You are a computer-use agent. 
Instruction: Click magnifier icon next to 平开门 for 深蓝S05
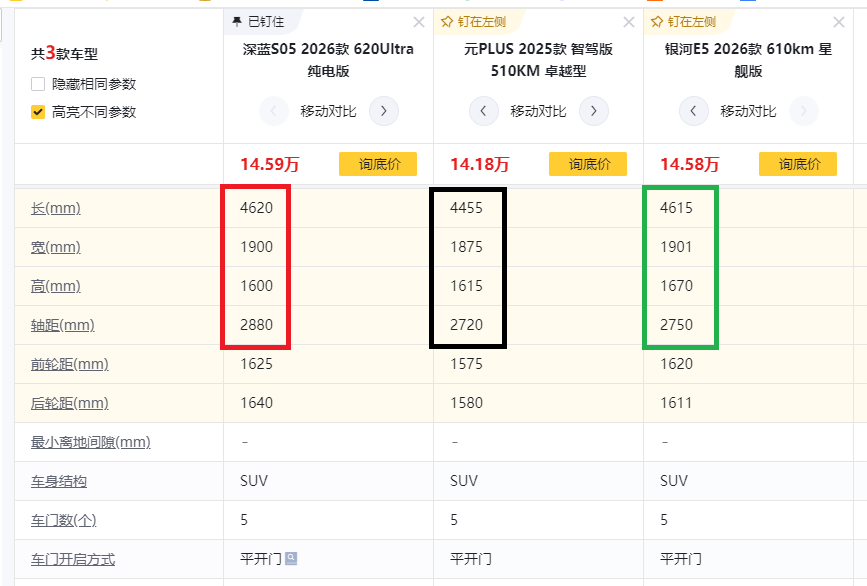click(291, 558)
